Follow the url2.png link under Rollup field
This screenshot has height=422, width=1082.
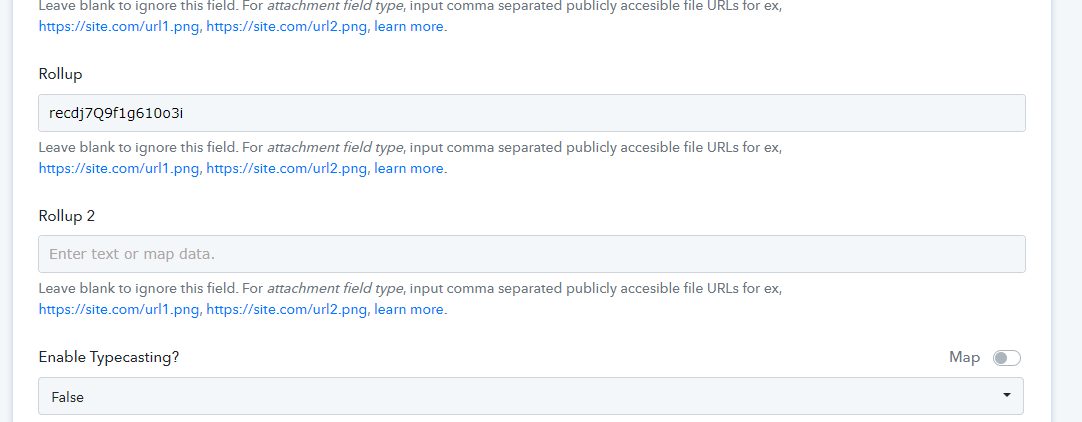point(286,168)
